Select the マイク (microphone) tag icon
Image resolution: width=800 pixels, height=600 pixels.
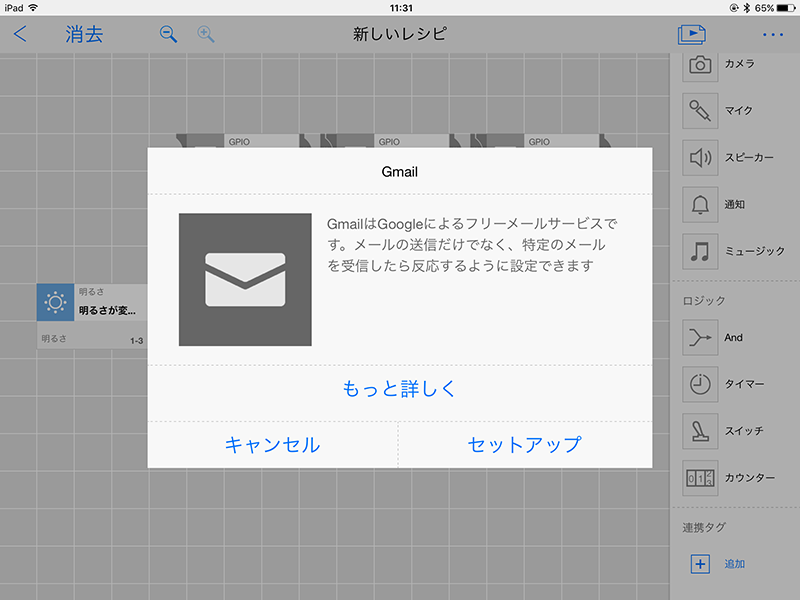pyautogui.click(x=700, y=110)
